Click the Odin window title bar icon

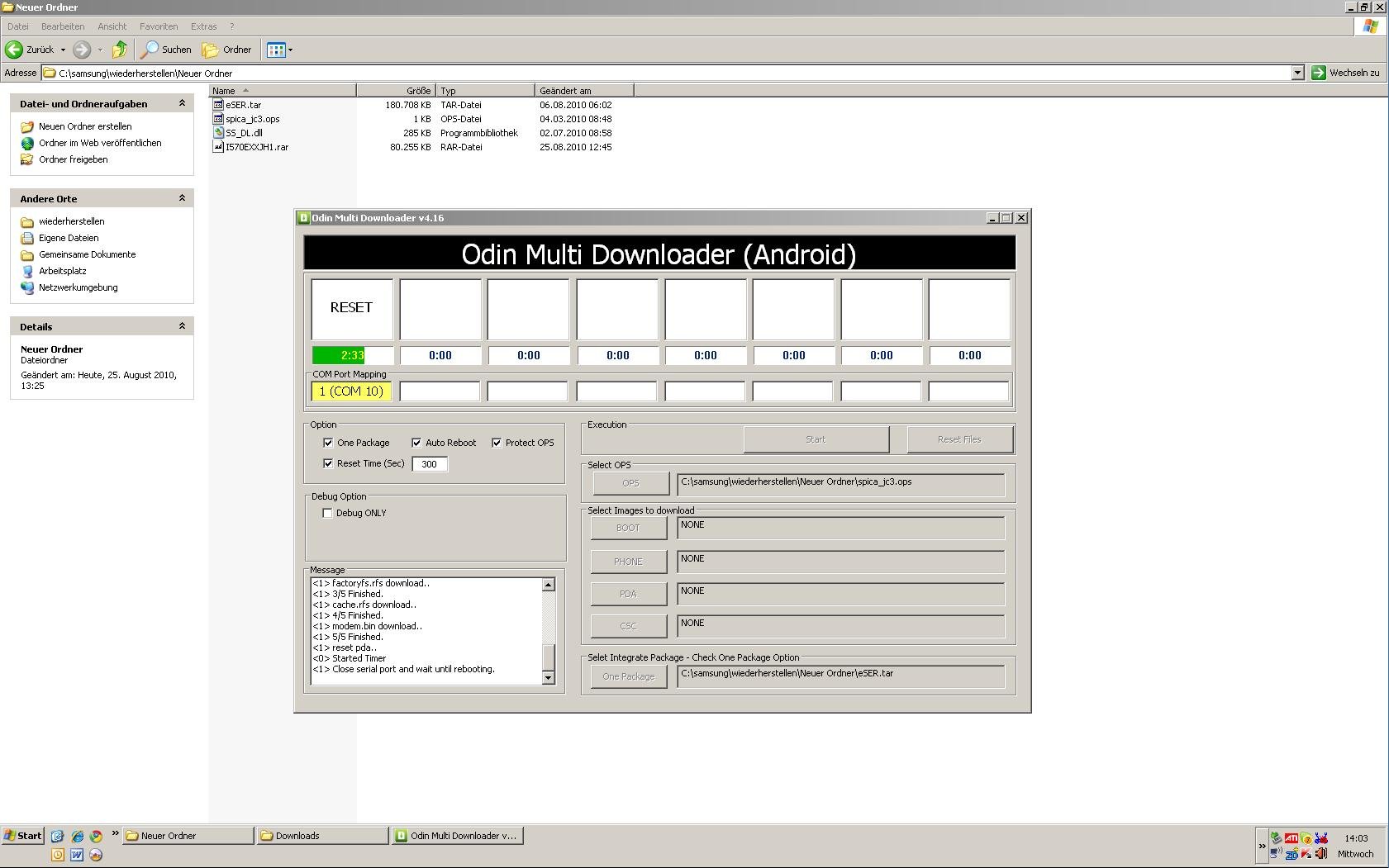(x=304, y=218)
